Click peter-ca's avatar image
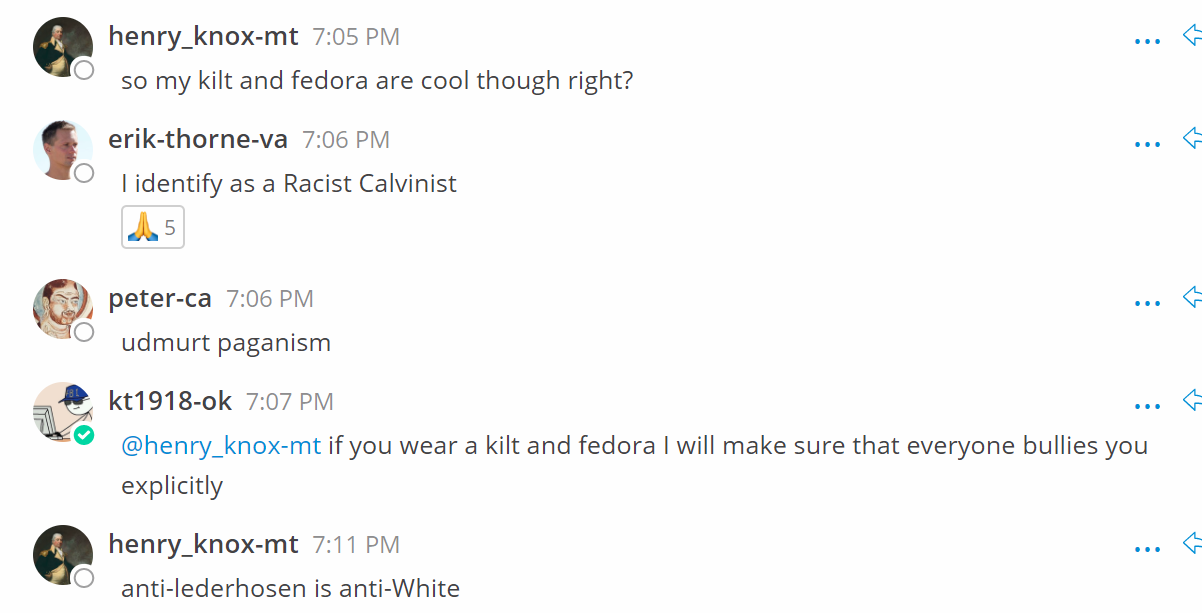Screen dimensions: 1202x613 63,308
